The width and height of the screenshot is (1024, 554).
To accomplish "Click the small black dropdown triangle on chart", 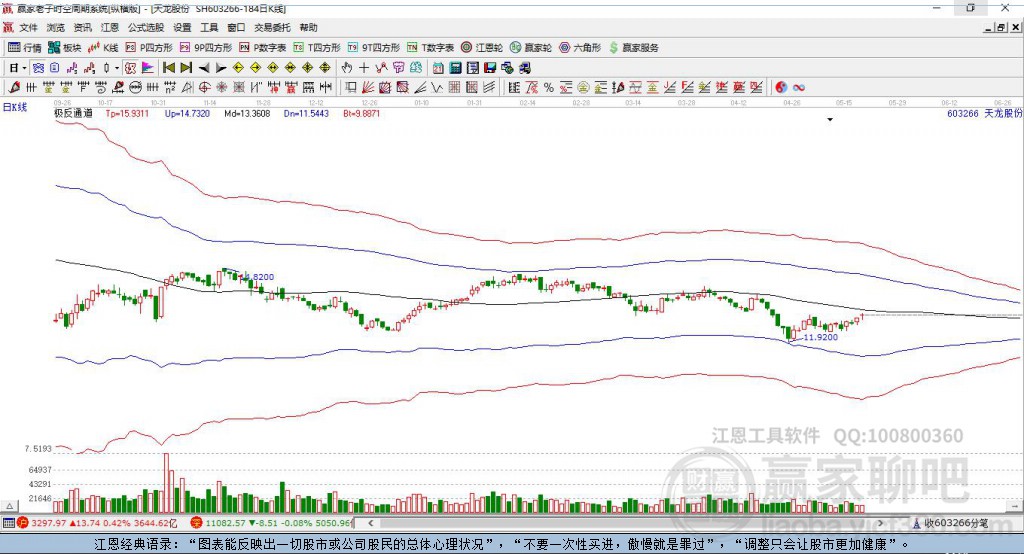I will 830,120.
